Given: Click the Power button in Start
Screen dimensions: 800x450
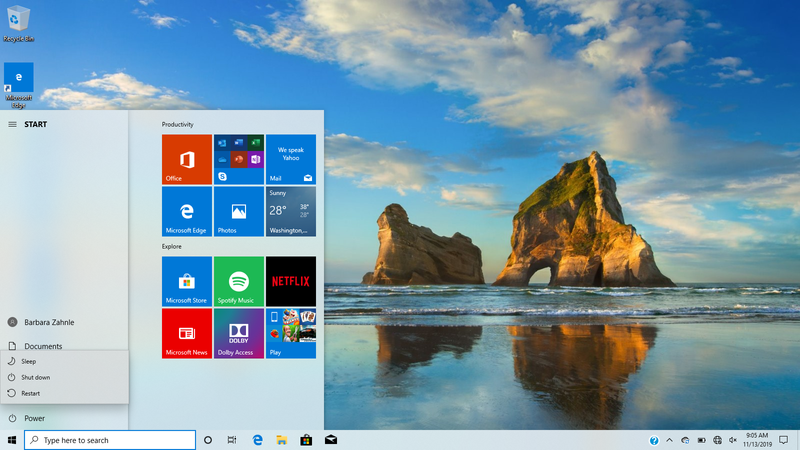Looking at the screenshot, I should [64, 418].
